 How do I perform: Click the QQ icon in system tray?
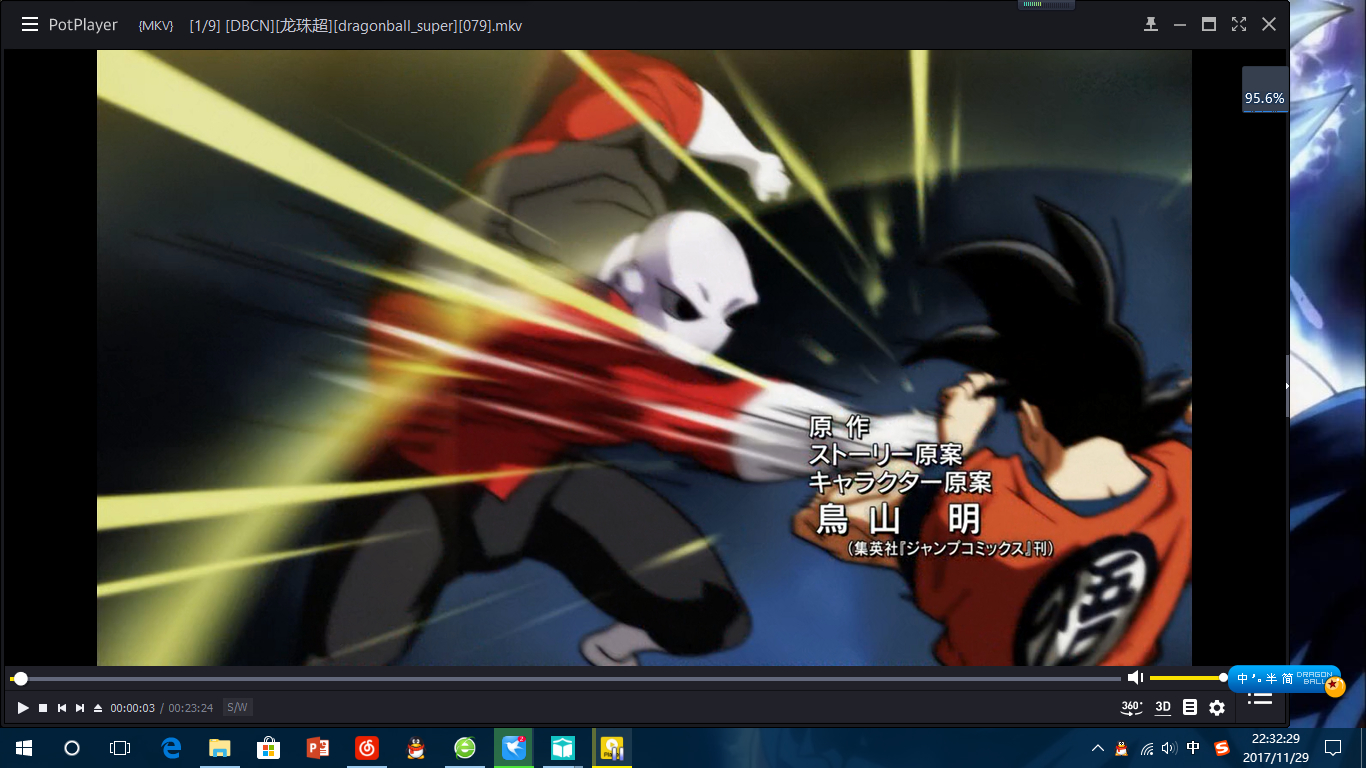click(1122, 748)
